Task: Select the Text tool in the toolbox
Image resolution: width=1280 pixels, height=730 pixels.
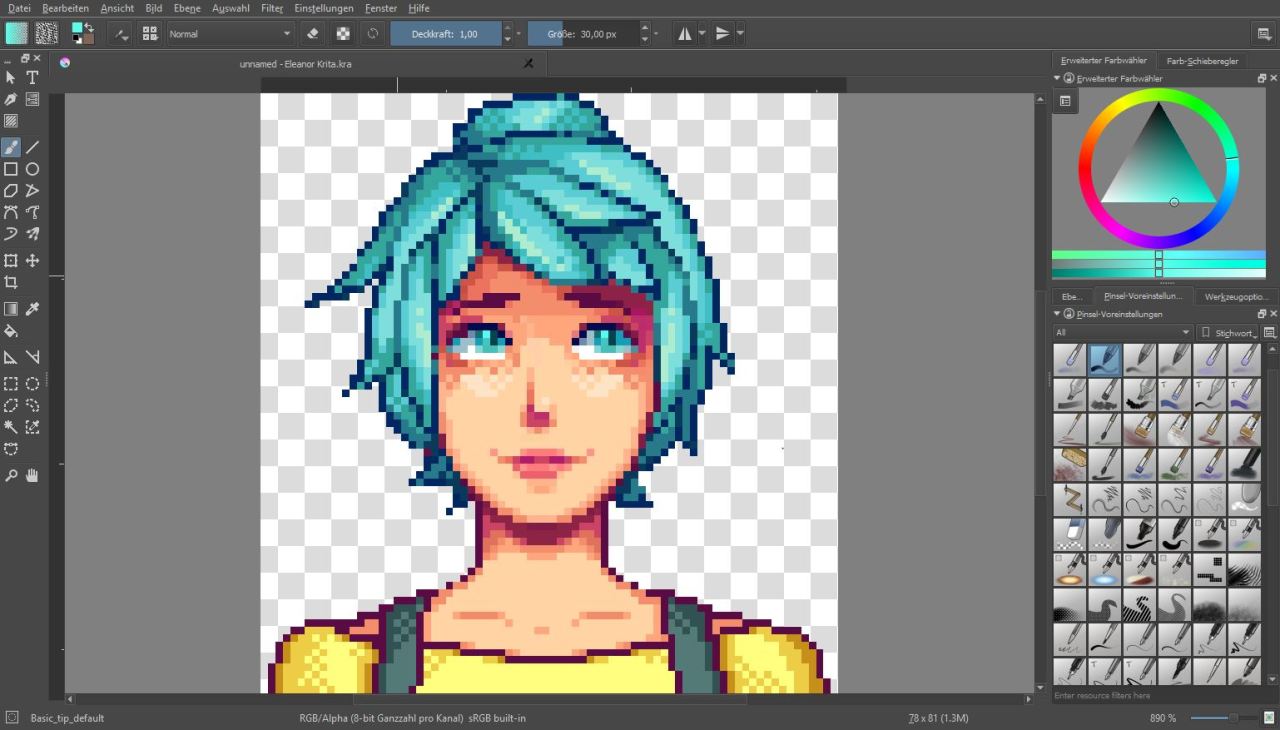Action: (x=32, y=78)
